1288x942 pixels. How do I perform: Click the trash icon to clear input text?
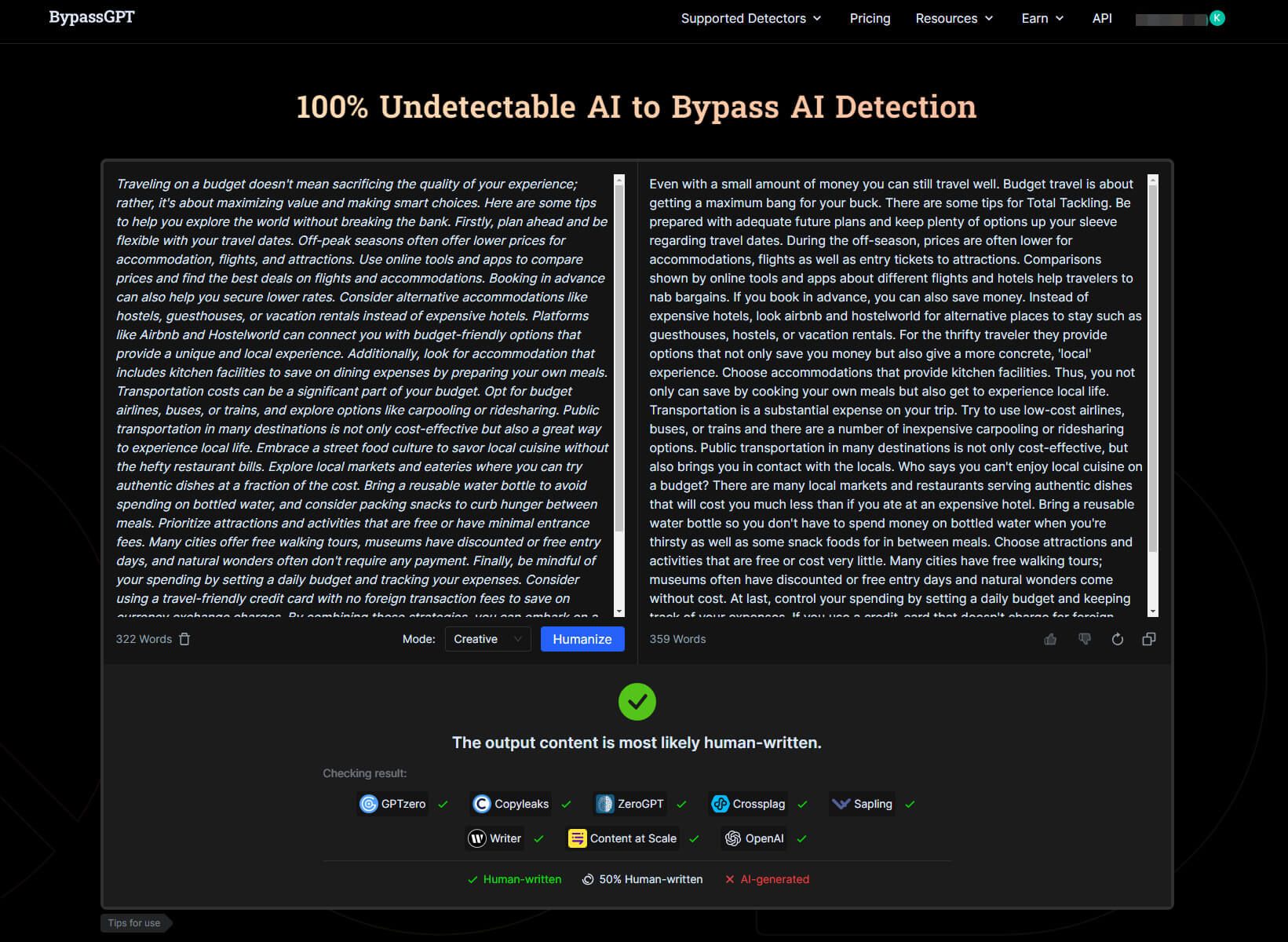pyautogui.click(x=184, y=639)
